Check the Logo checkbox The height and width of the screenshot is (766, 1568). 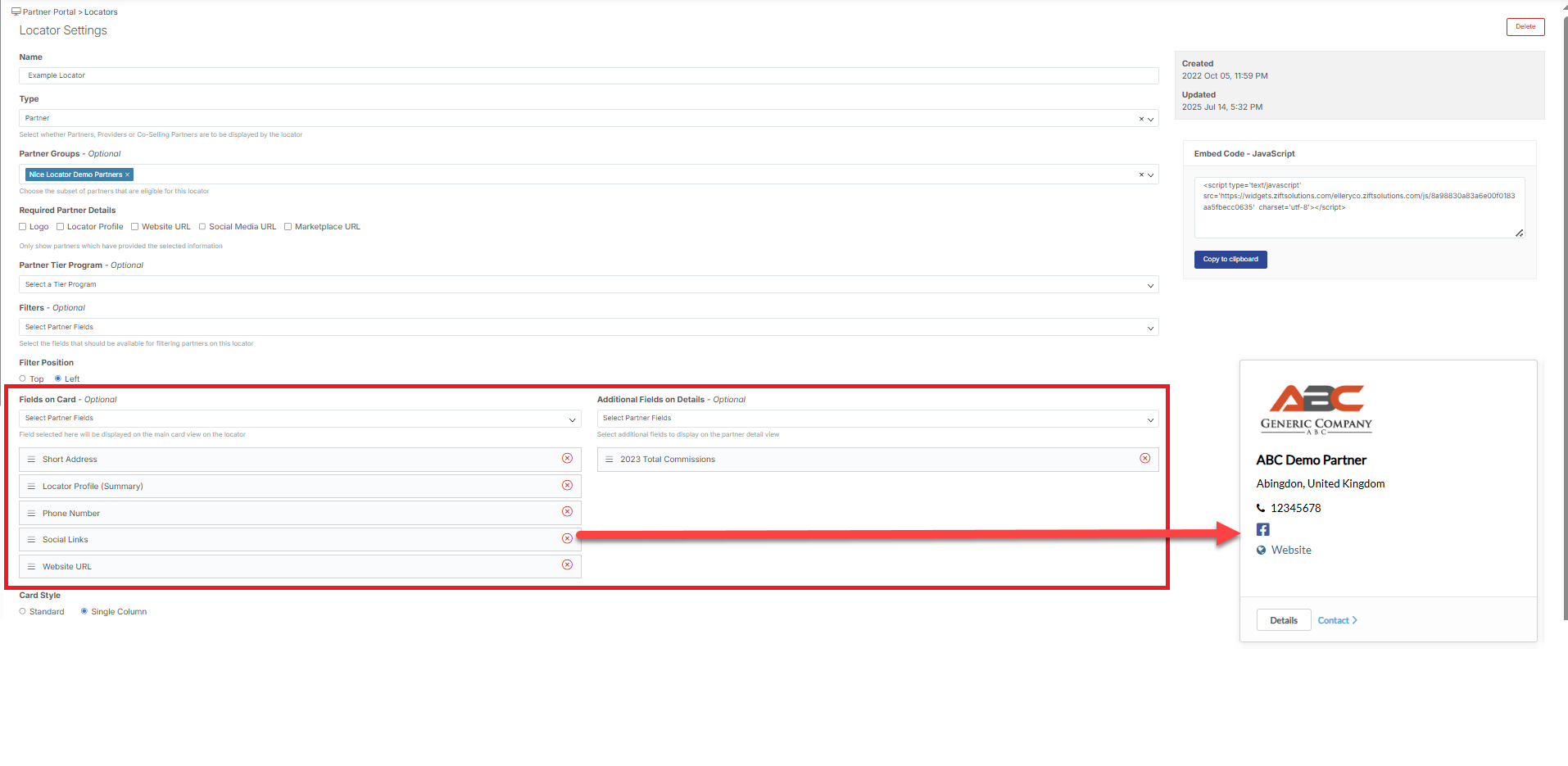23,227
